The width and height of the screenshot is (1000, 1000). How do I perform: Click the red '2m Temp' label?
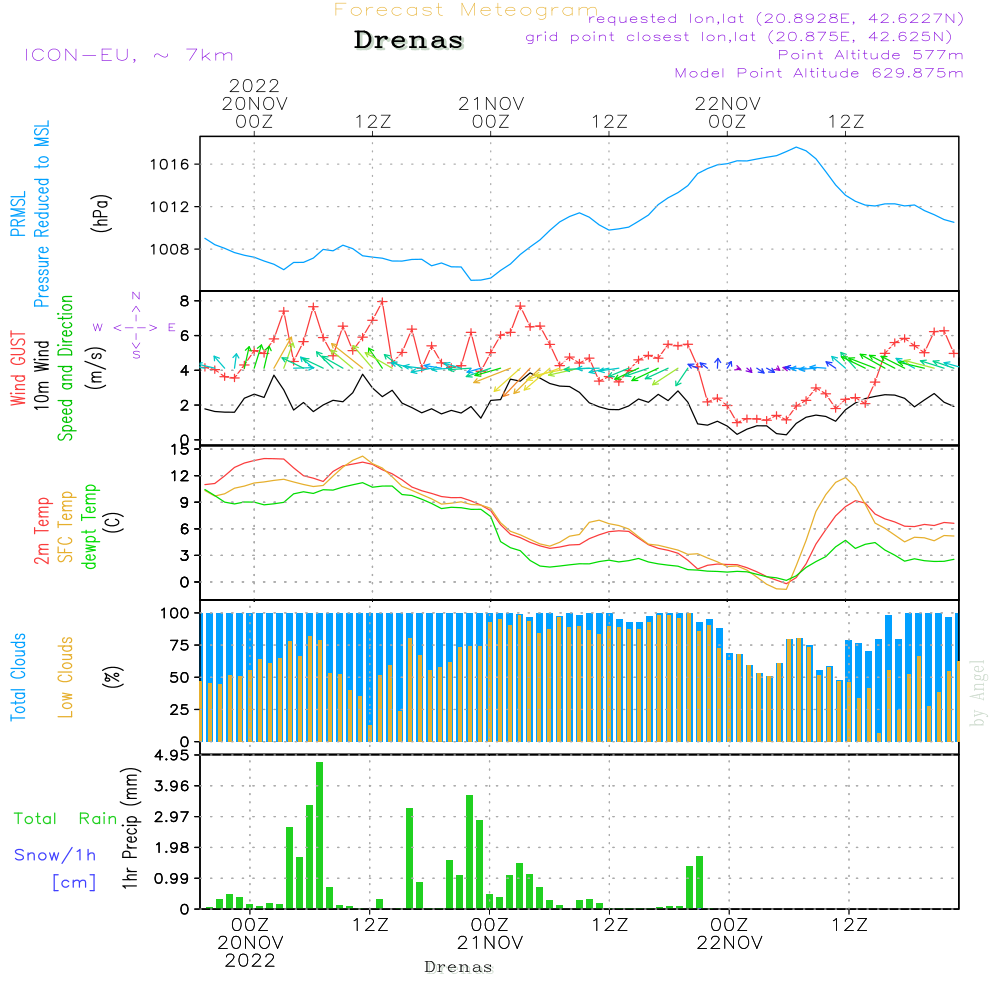[x=41, y=531]
